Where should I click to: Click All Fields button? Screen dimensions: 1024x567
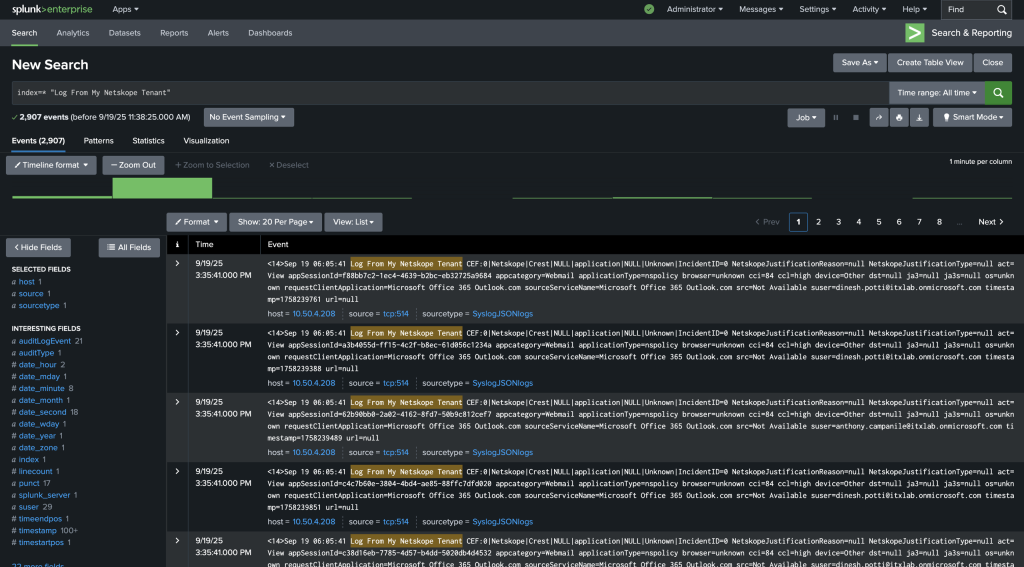[129, 248]
